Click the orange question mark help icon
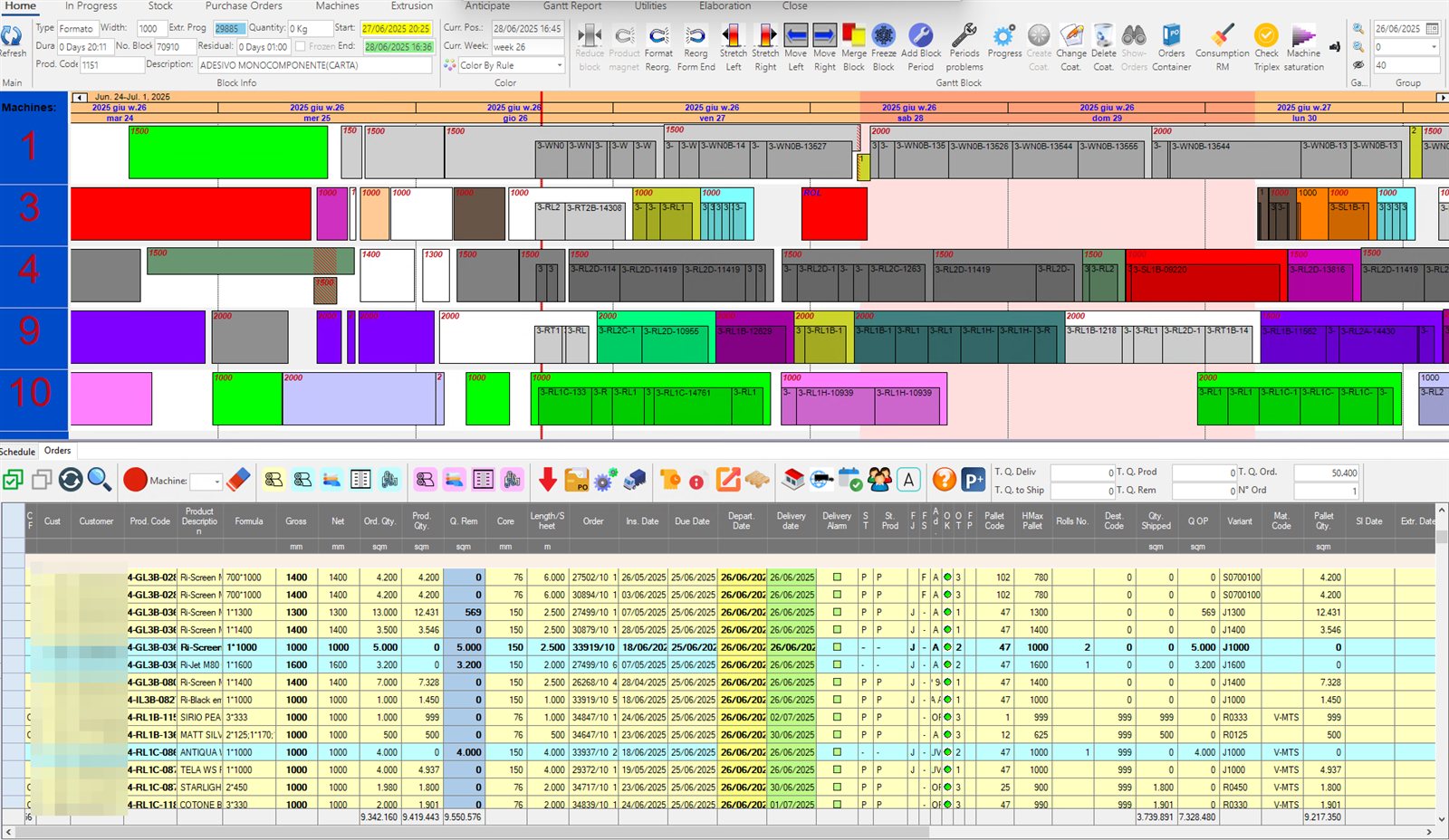Viewport: 1449px width, 840px height. [944, 480]
